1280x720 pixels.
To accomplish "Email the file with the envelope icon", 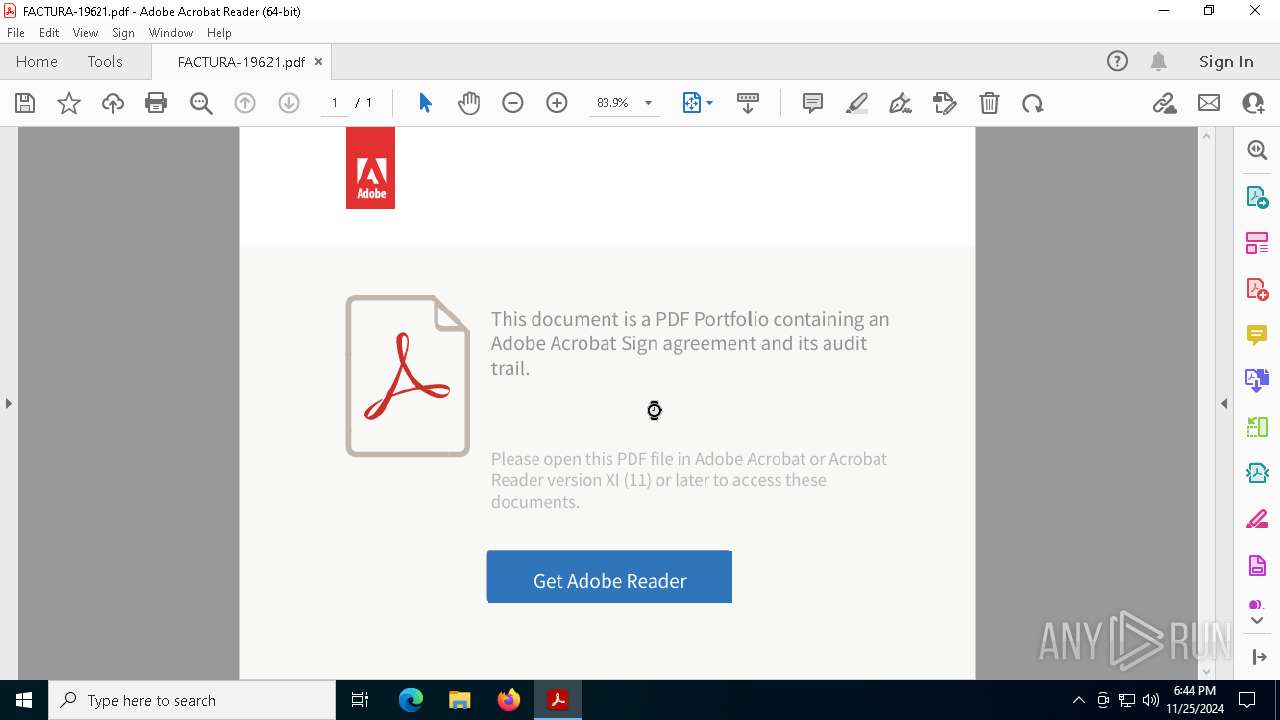I will [1209, 103].
